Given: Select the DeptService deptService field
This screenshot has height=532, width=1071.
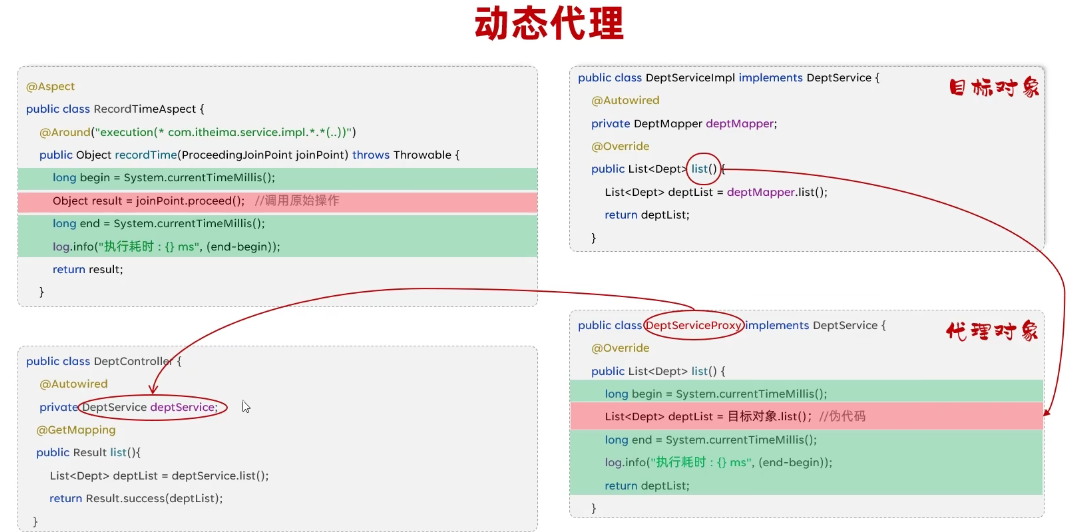Looking at the screenshot, I should [149, 407].
